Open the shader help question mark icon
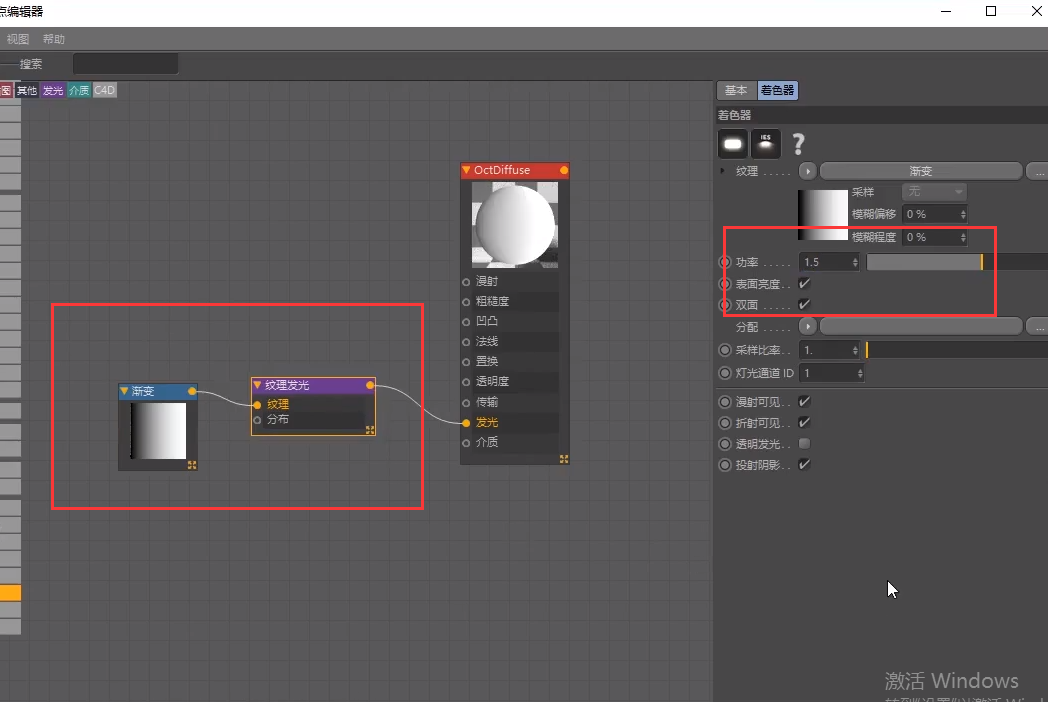 click(798, 144)
